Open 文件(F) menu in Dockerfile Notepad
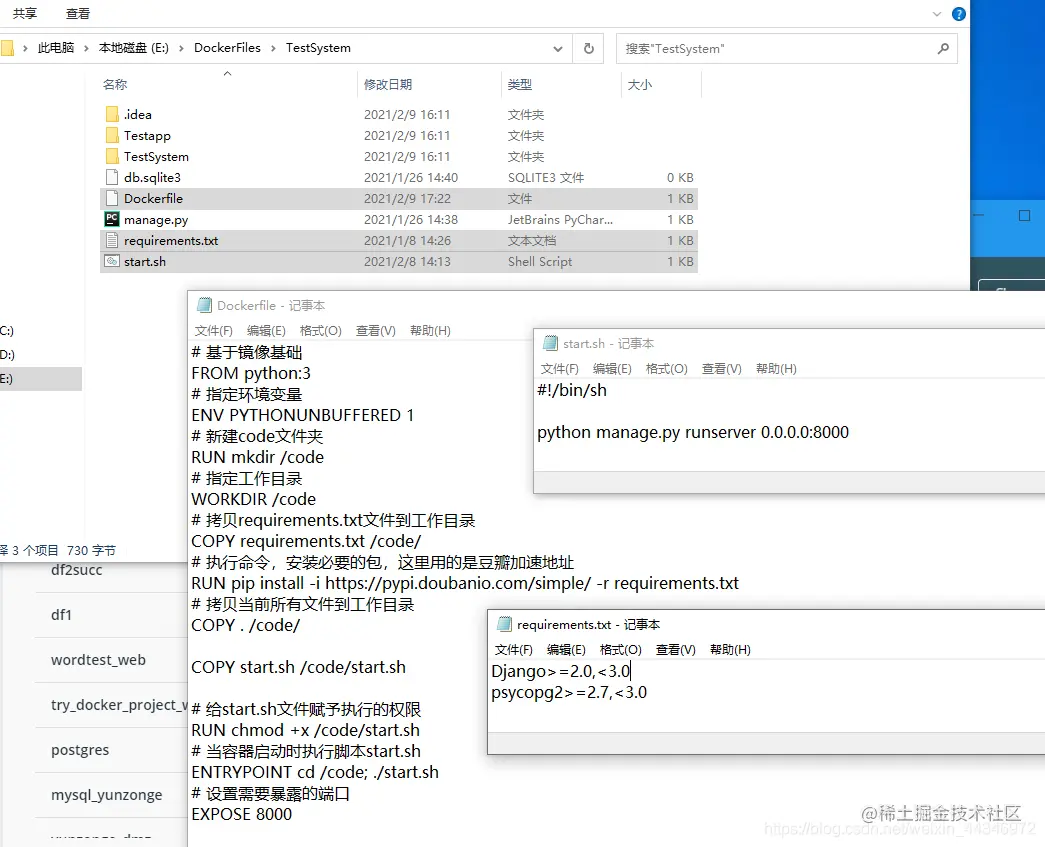Viewport: 1045px width, 847px height. 213,331
